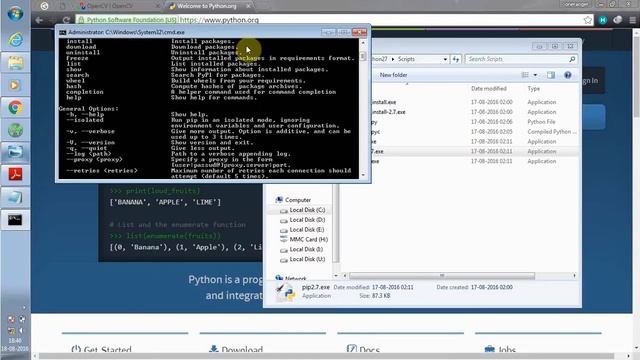This screenshot has height=360, width=640.
Task: Open the Windows Start orb
Action: pyautogui.click(x=15, y=14)
